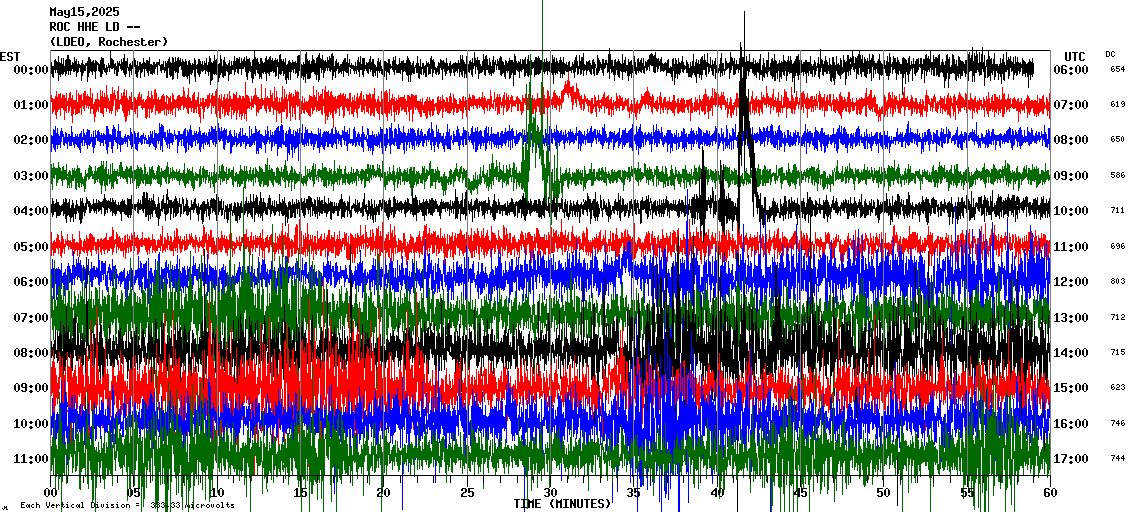1130x519 pixels.
Task: Click the DC value 654
Action: [x=1117, y=69]
